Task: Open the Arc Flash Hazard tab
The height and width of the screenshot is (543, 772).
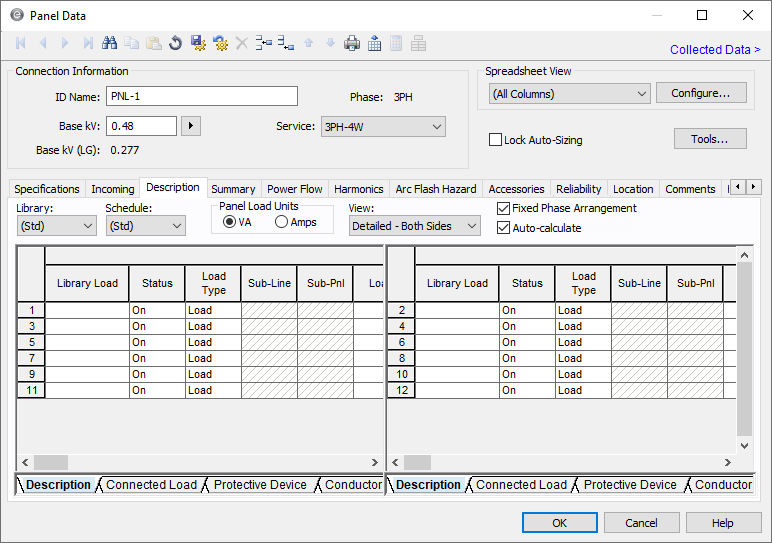Action: coord(436,189)
